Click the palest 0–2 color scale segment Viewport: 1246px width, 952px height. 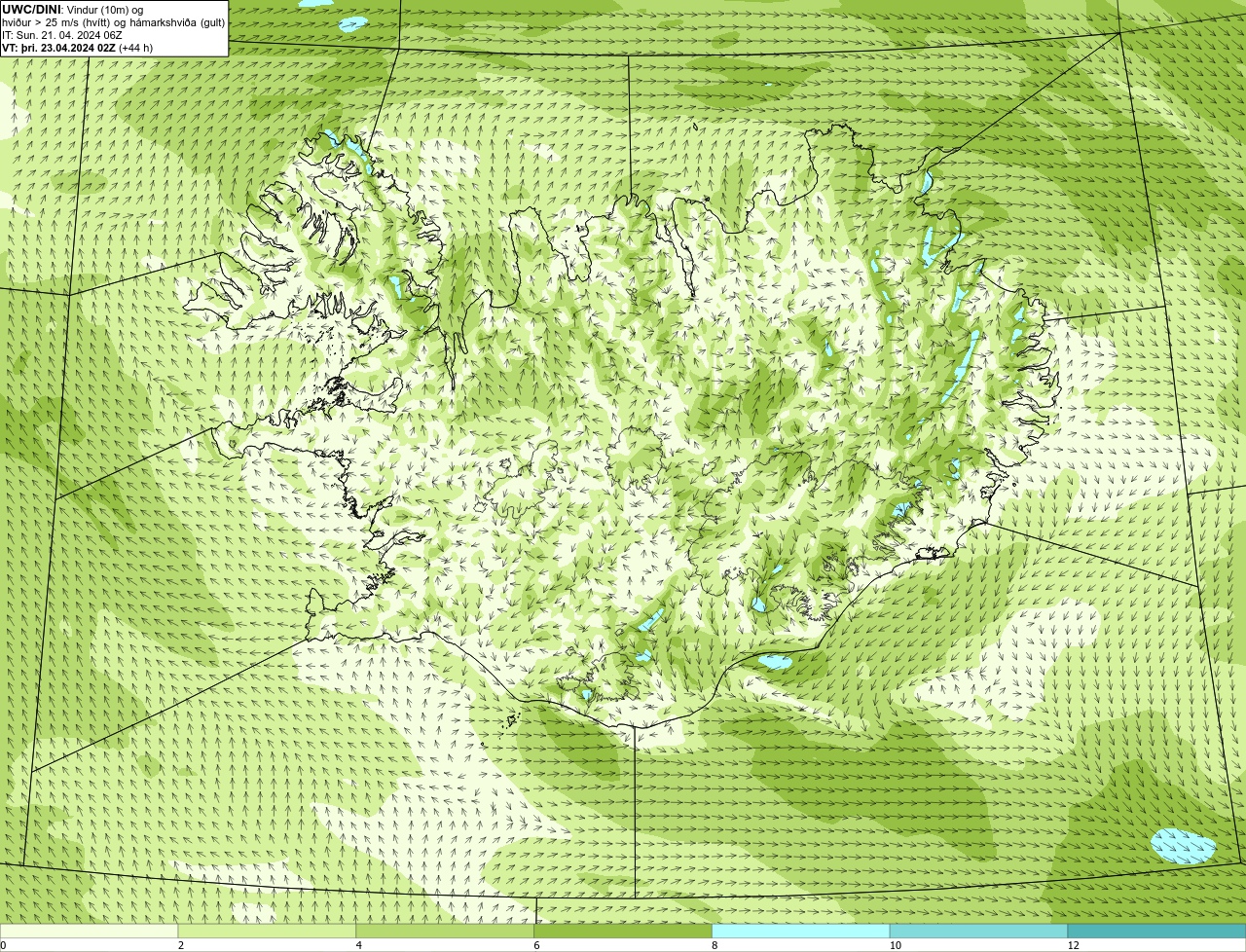coord(89,932)
